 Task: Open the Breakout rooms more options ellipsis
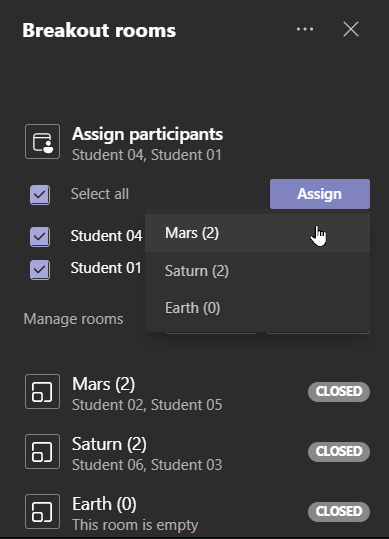click(305, 29)
